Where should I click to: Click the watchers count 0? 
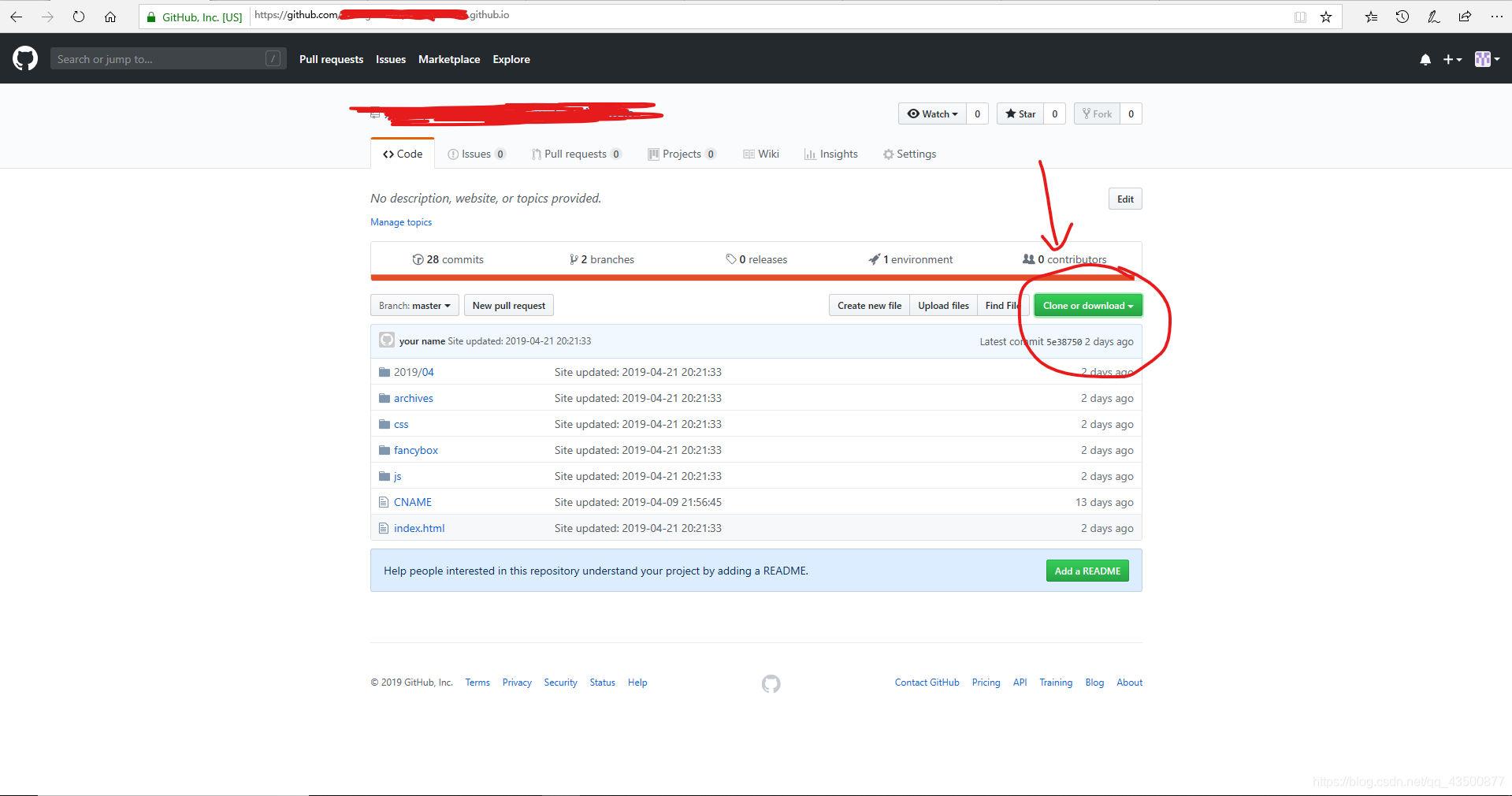tap(977, 113)
